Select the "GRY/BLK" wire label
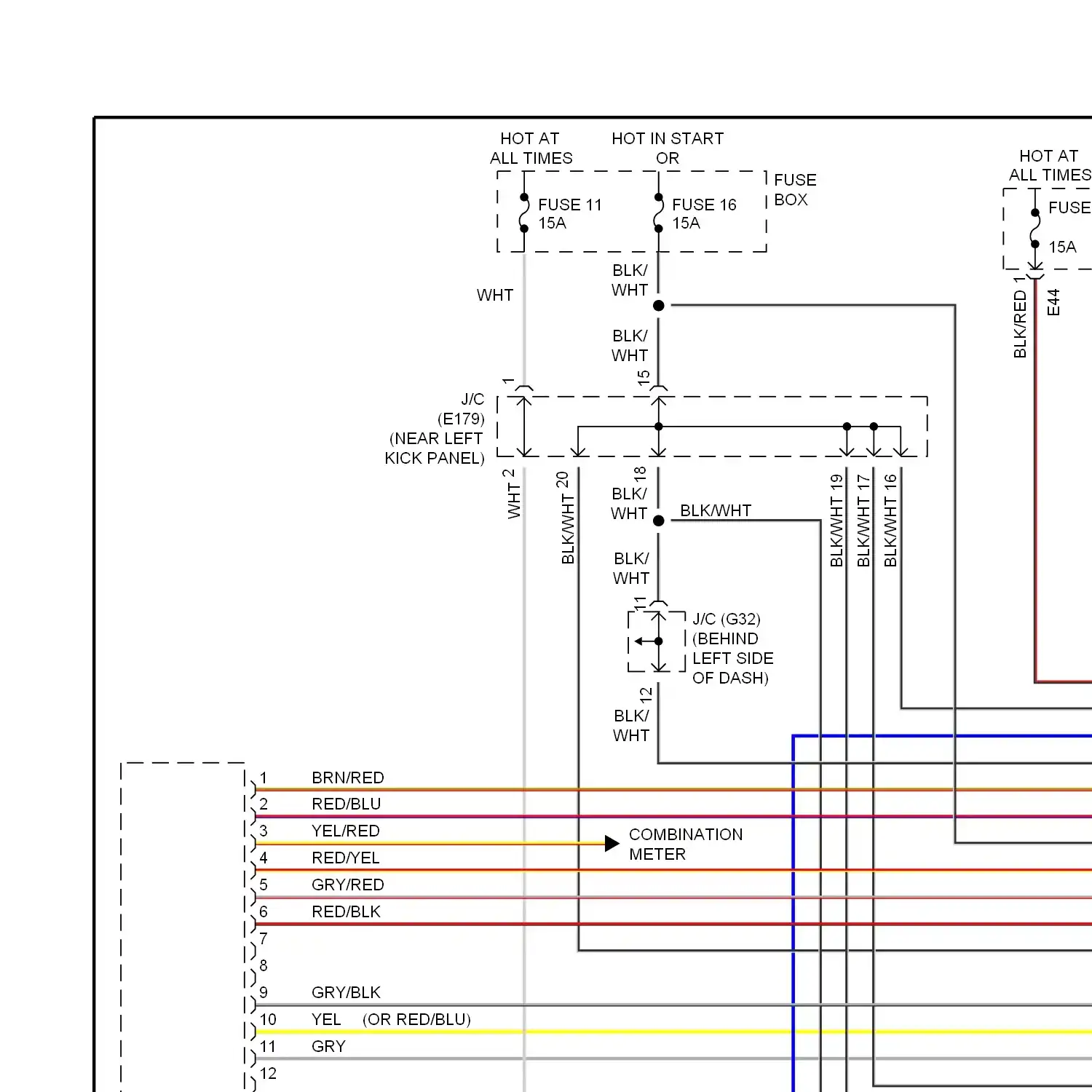This screenshot has height=1092, width=1092. [347, 992]
